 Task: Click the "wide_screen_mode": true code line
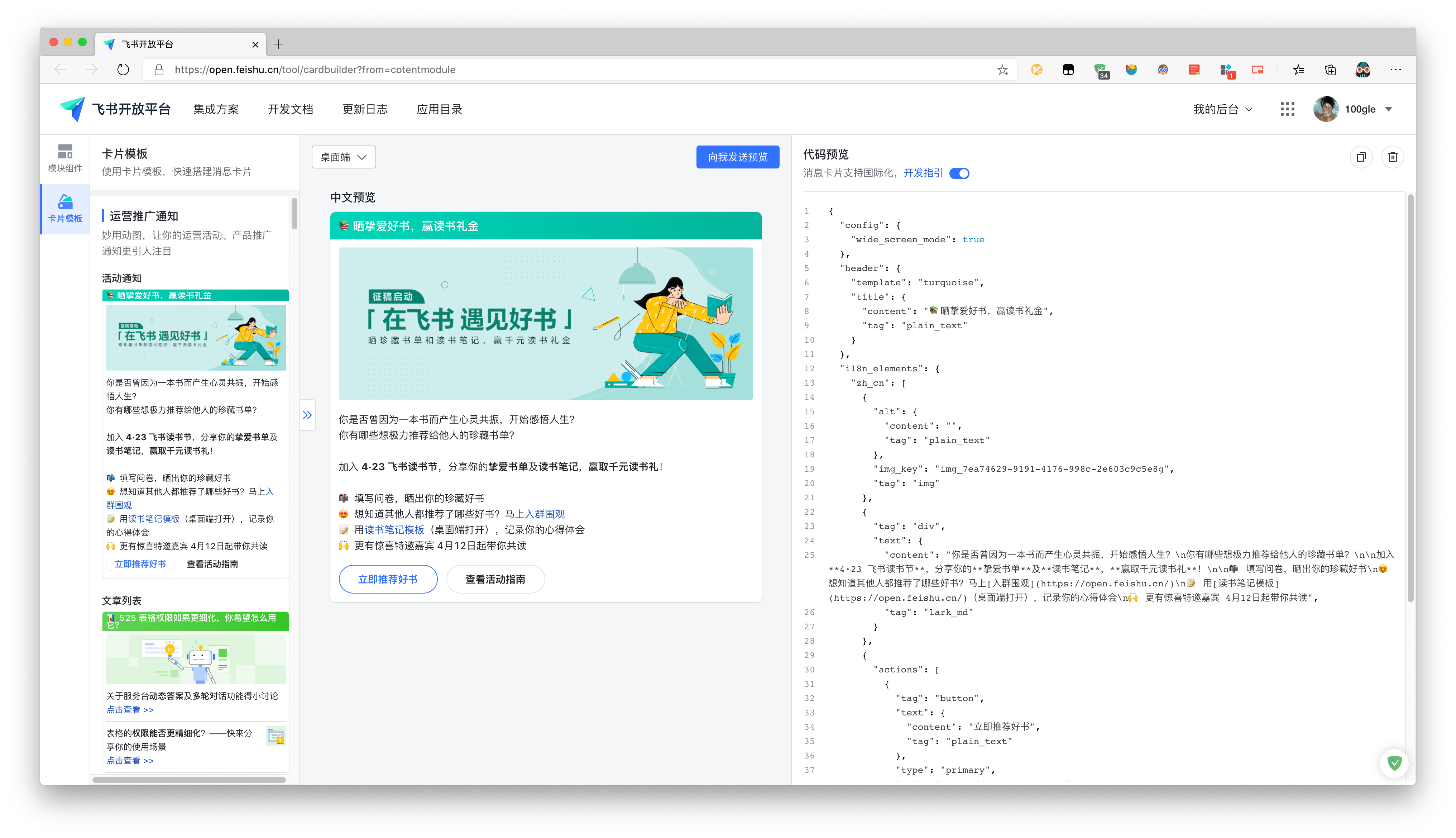tap(917, 239)
